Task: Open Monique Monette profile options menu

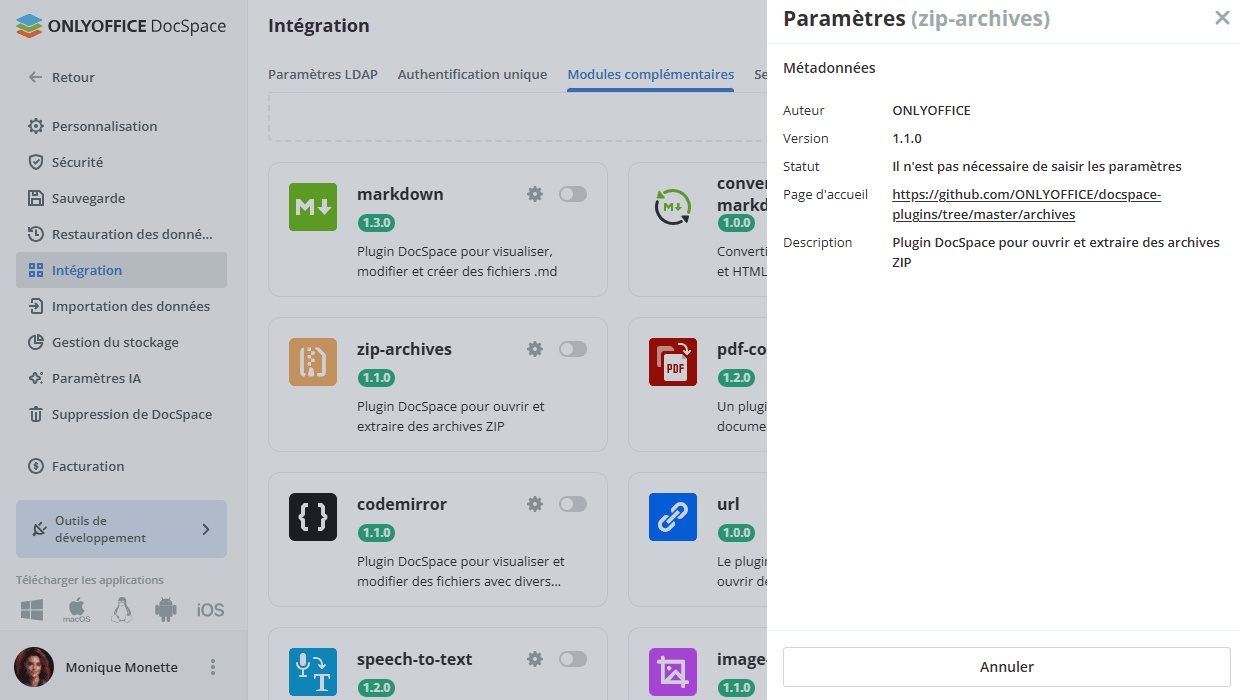Action: (212, 667)
